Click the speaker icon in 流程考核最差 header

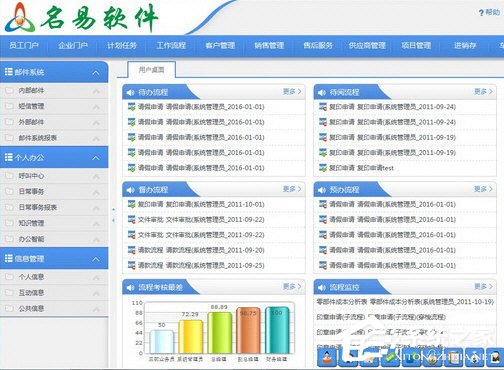pyautogui.click(x=130, y=287)
